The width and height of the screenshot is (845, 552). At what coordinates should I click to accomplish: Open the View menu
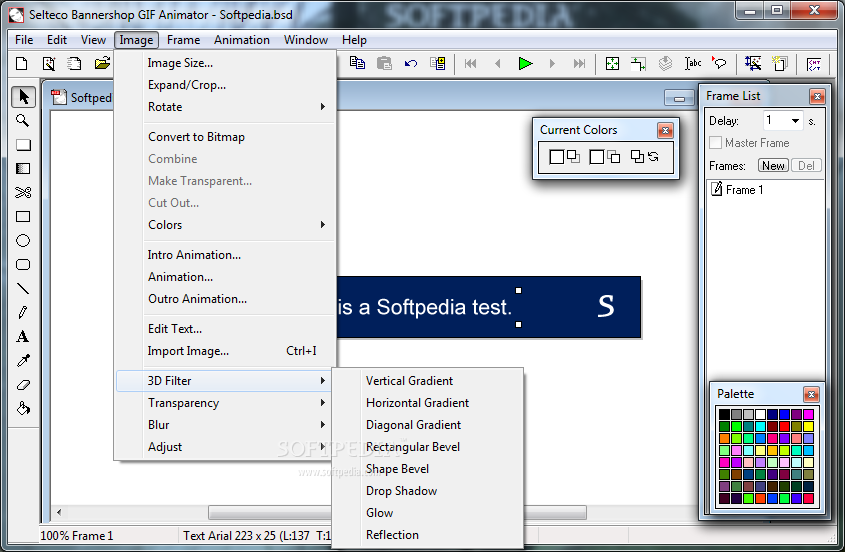click(93, 40)
